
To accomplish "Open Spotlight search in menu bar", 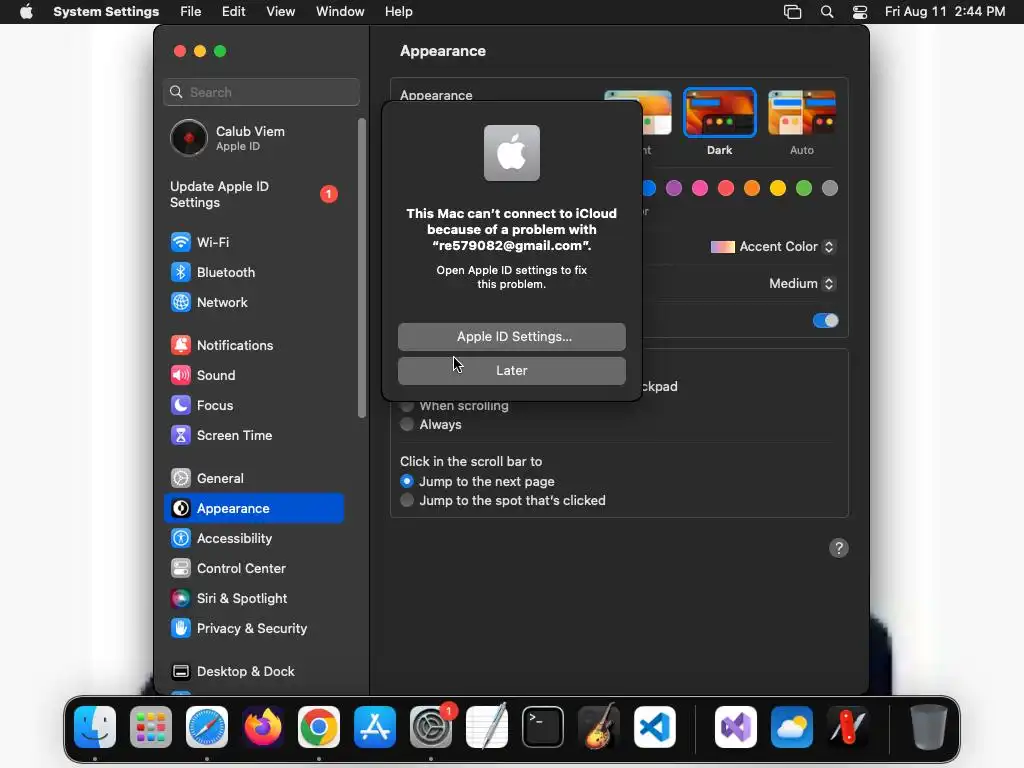I will pyautogui.click(x=827, y=12).
